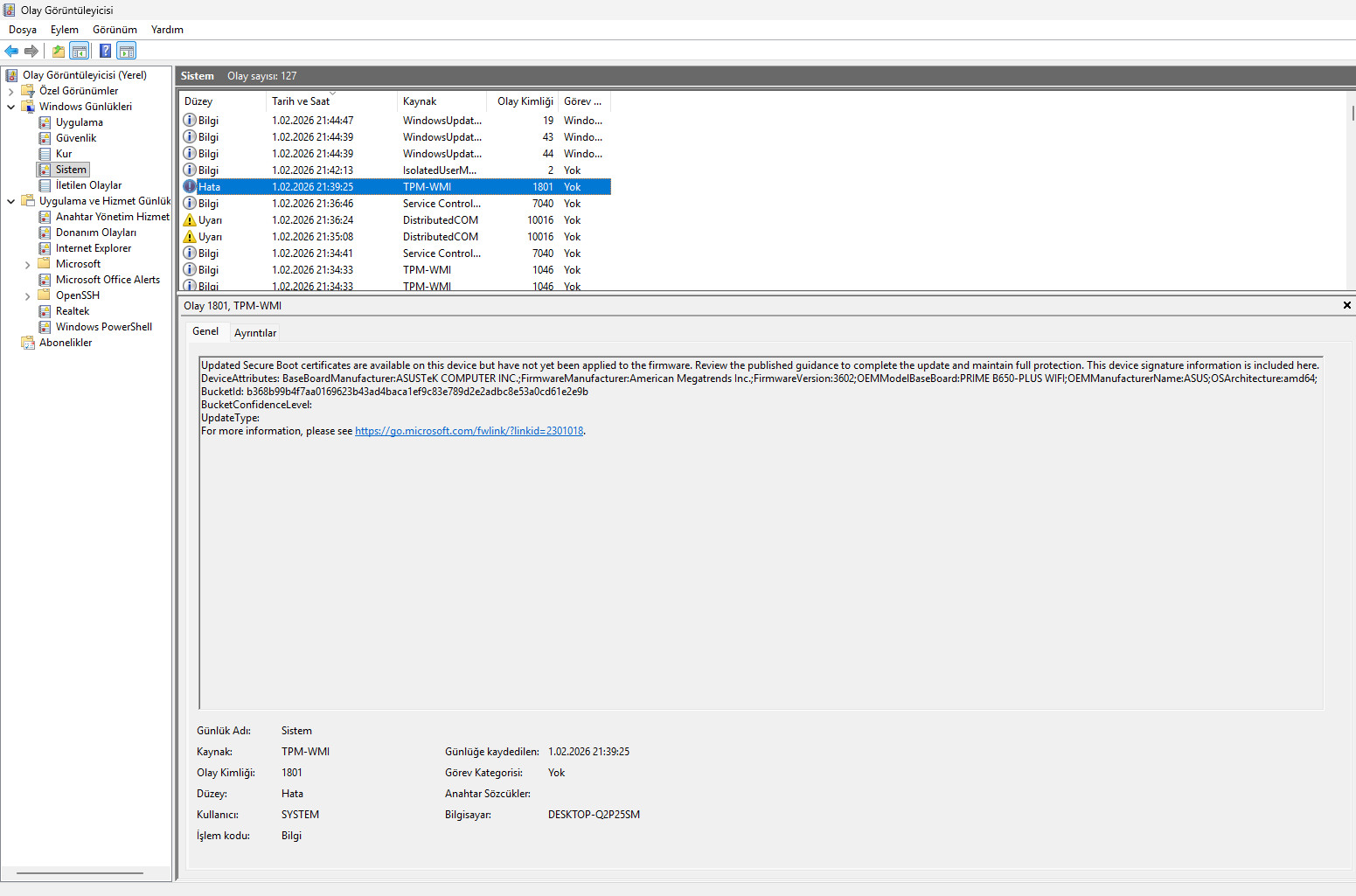1356x896 pixels.
Task: Collapse the Windows Günlükleri node
Action: (x=10, y=107)
